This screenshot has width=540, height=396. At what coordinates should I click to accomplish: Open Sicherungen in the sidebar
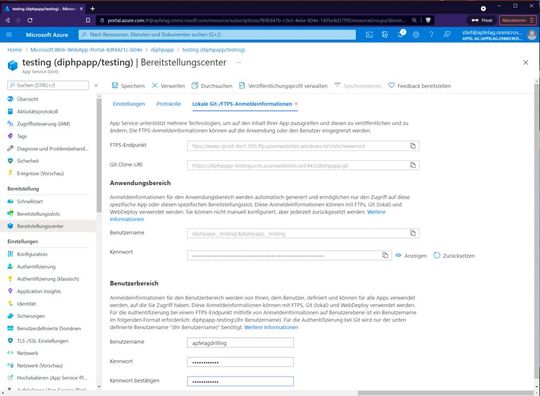(31, 316)
